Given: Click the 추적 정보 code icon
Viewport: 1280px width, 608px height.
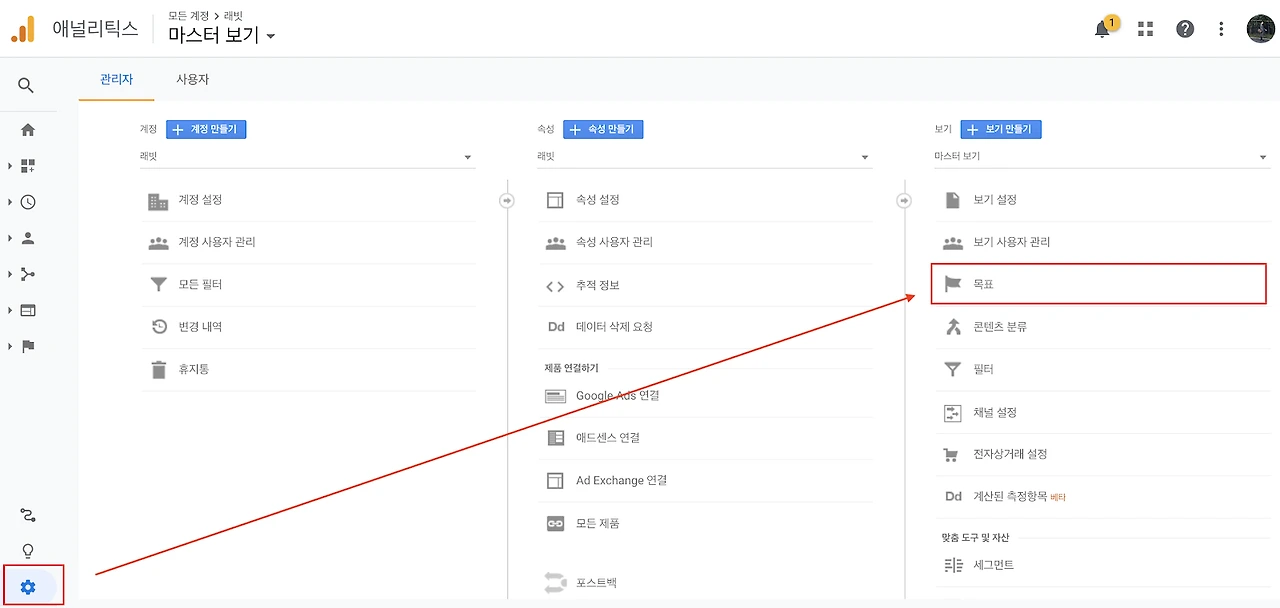Looking at the screenshot, I should (x=555, y=286).
